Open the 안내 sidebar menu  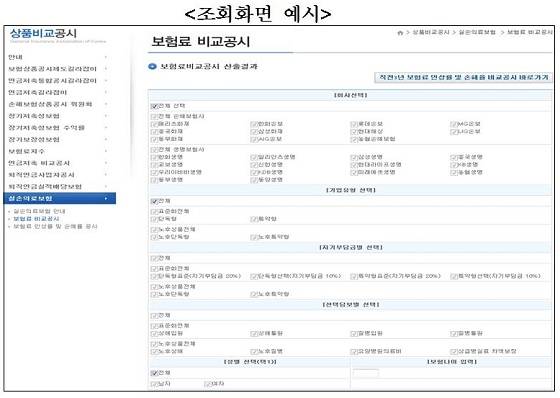coord(15,57)
